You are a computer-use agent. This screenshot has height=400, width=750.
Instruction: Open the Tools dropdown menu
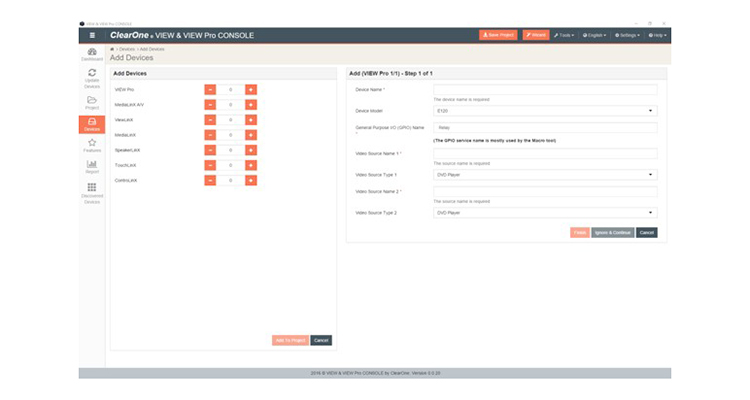[564, 35]
